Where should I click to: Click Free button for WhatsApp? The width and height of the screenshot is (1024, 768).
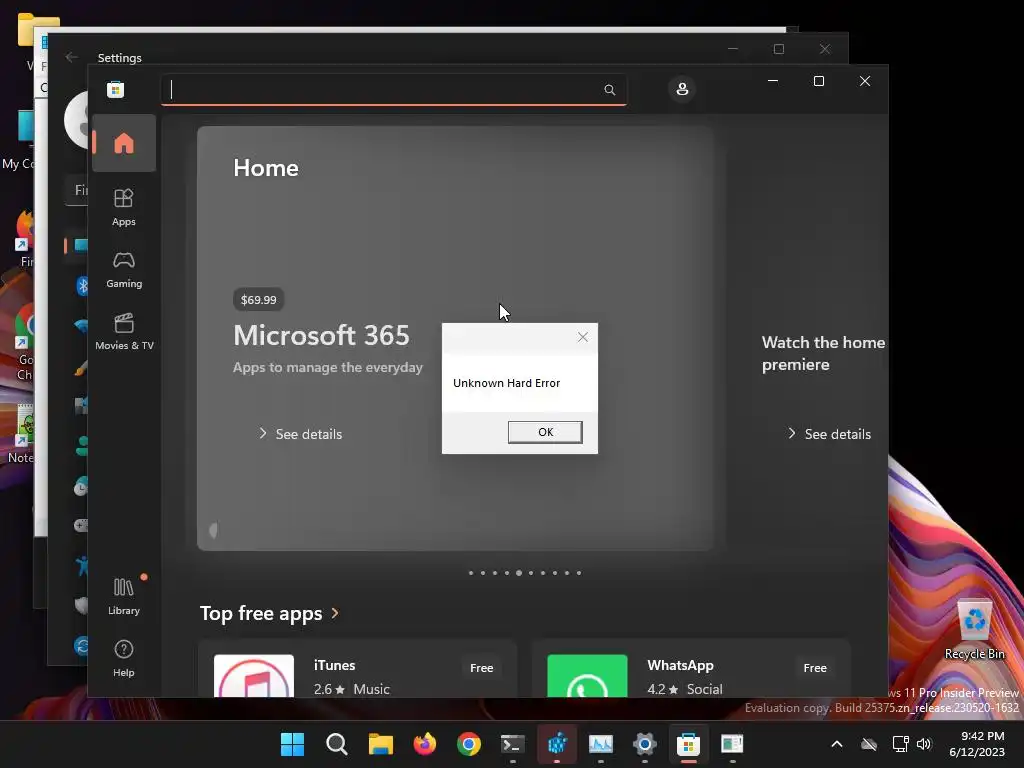tap(815, 668)
